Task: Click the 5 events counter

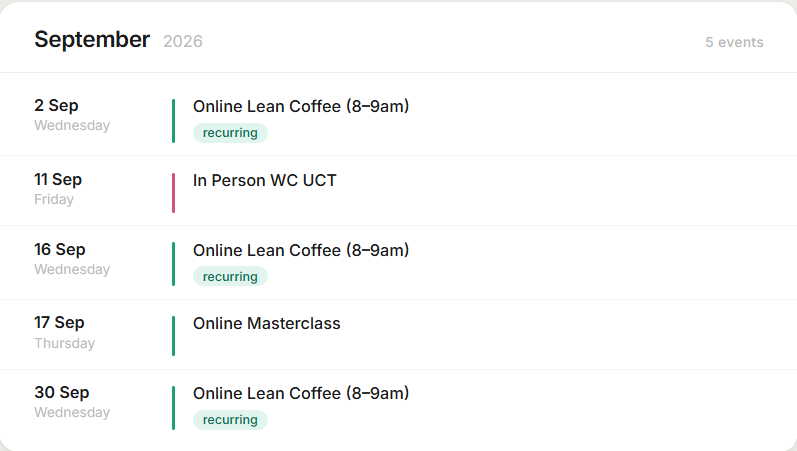Action: coord(734,42)
